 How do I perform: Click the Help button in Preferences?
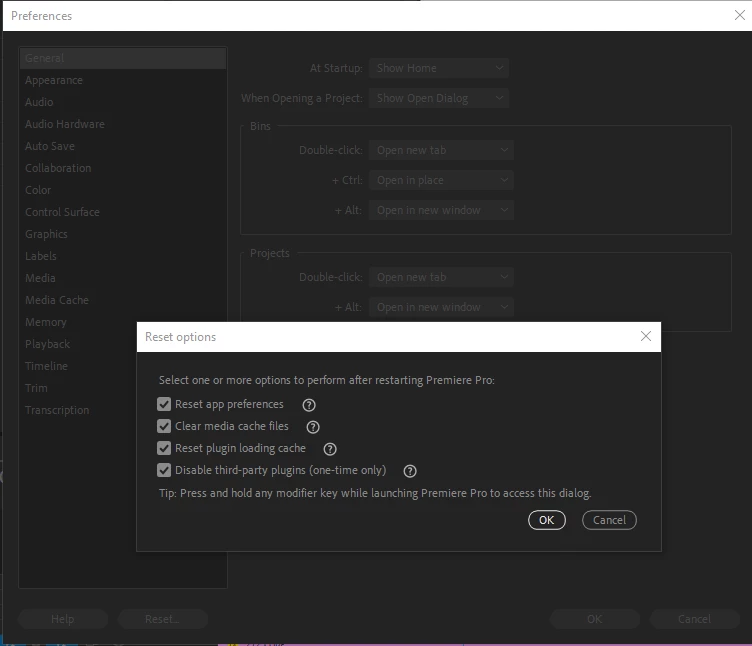click(x=63, y=619)
